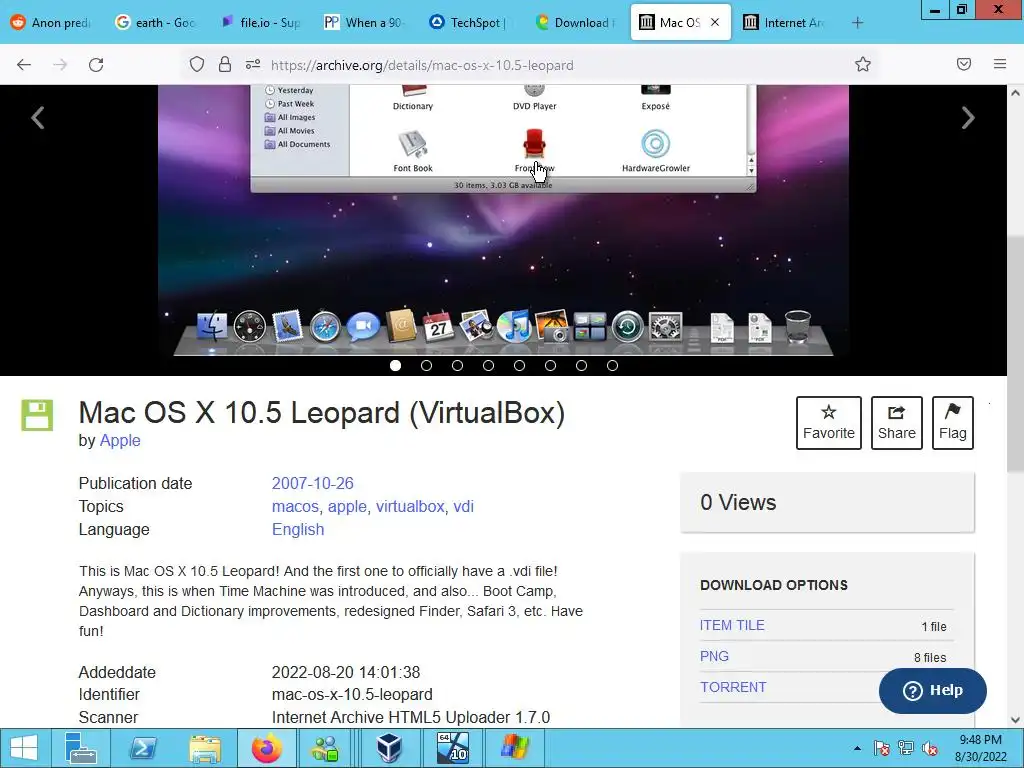This screenshot has height=768, width=1024.
Task: Open the VirtualBox taskbar icon
Action: tap(391, 748)
